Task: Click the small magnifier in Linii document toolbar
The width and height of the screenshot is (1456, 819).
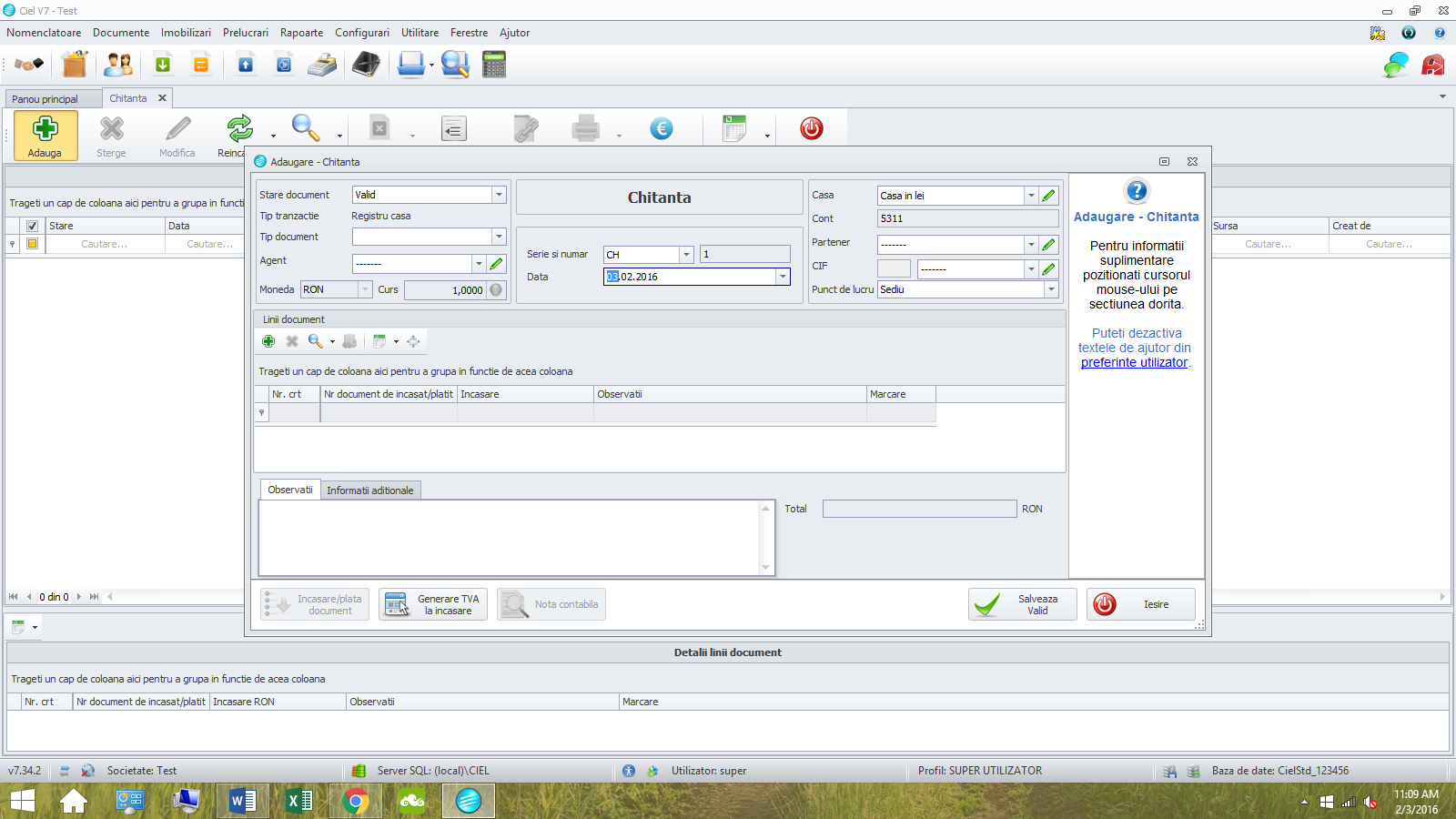Action: [x=315, y=341]
